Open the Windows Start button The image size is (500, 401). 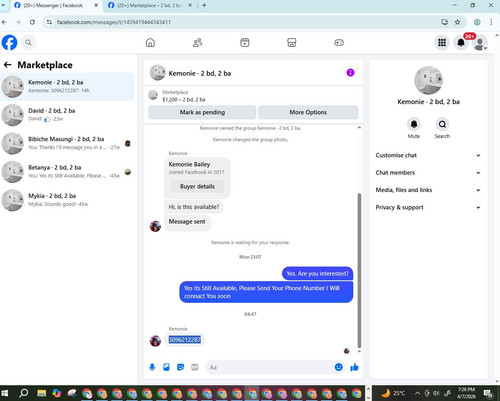pyautogui.click(x=5, y=393)
